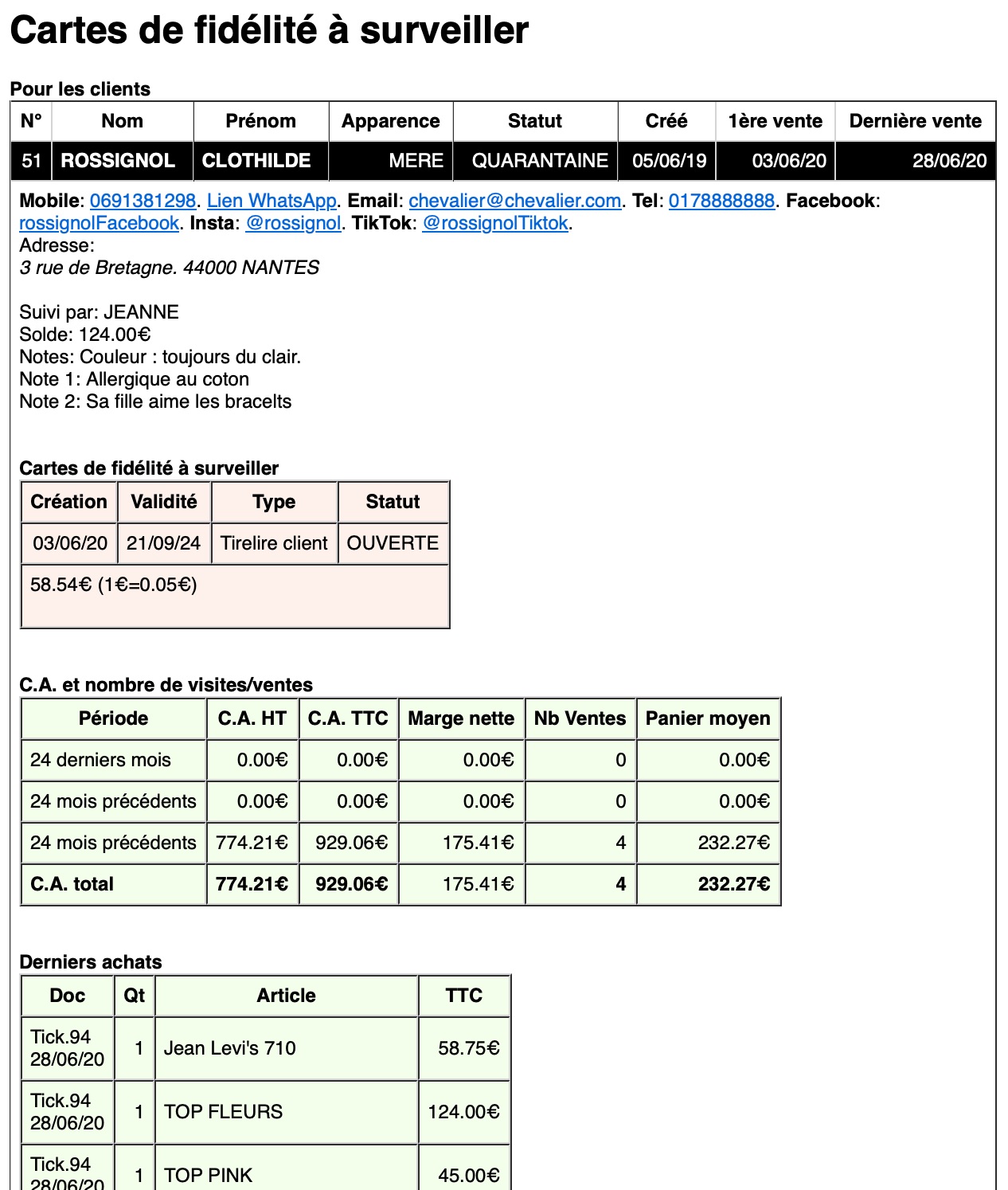This screenshot has width=1008, height=1190.
Task: Open the rossignolFacebook profile link
Action: click(x=99, y=223)
